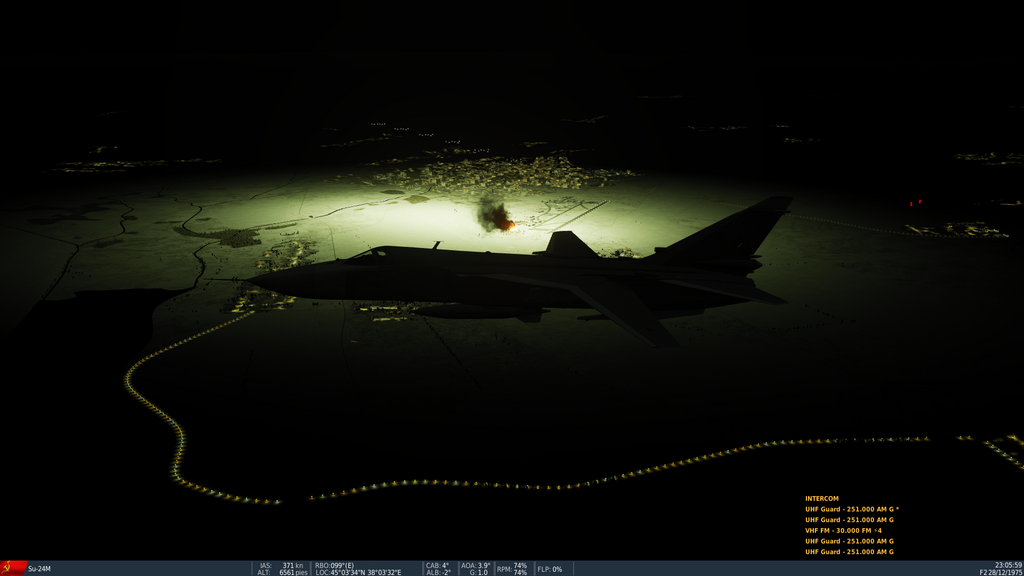The image size is (1024, 576).
Task: Select the VHF FM - 30.000 FM radio entry
Action: (x=843, y=530)
